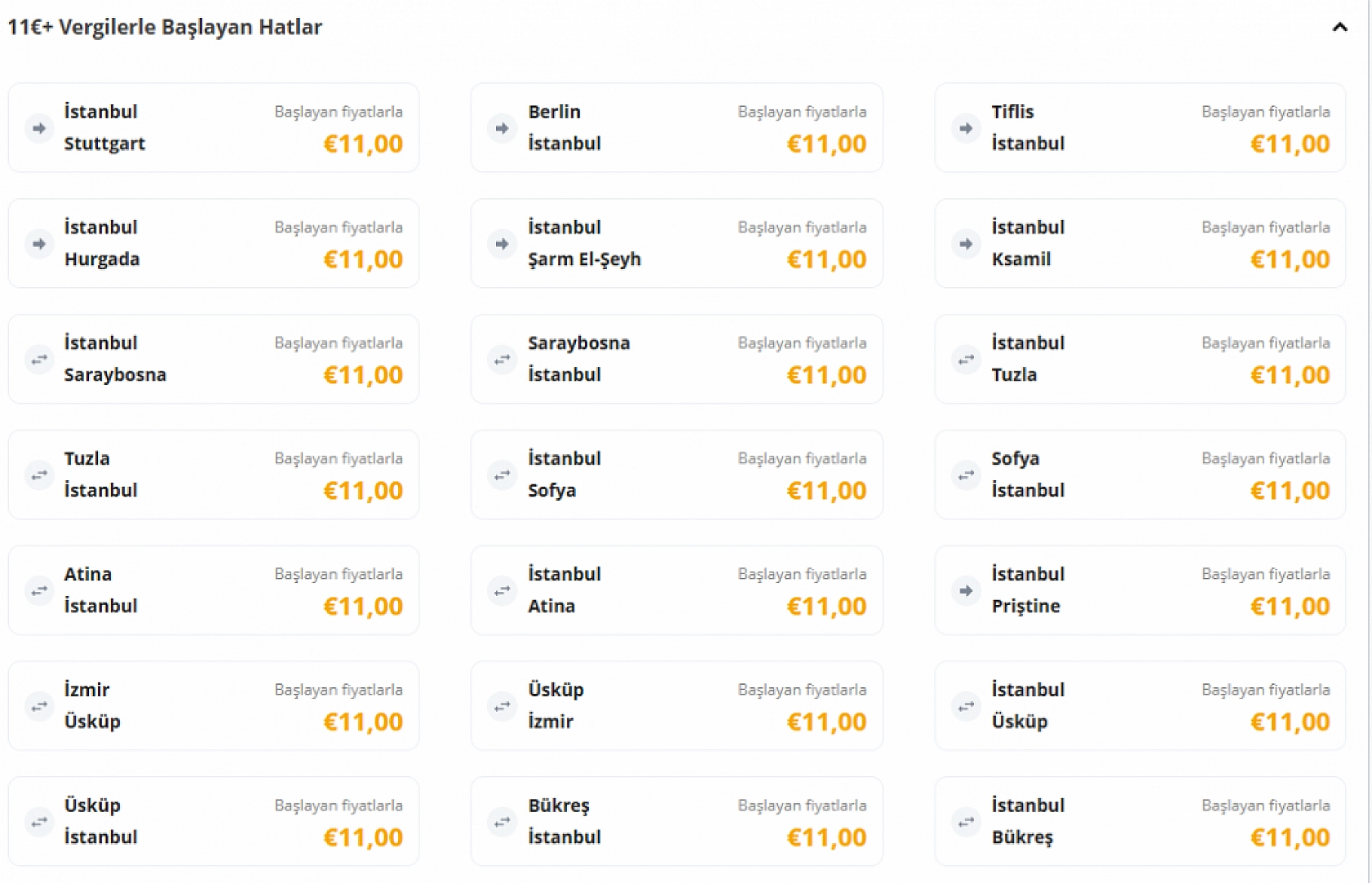Click the page's vertical scrollbar

click(1369, 440)
